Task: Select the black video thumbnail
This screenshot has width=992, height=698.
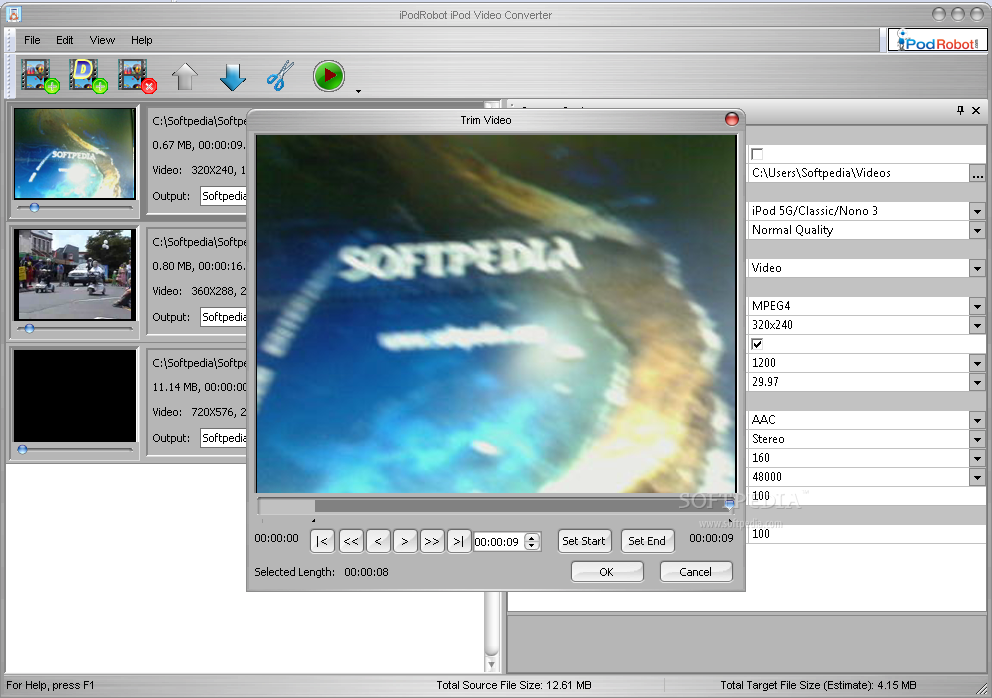Action: (75, 396)
